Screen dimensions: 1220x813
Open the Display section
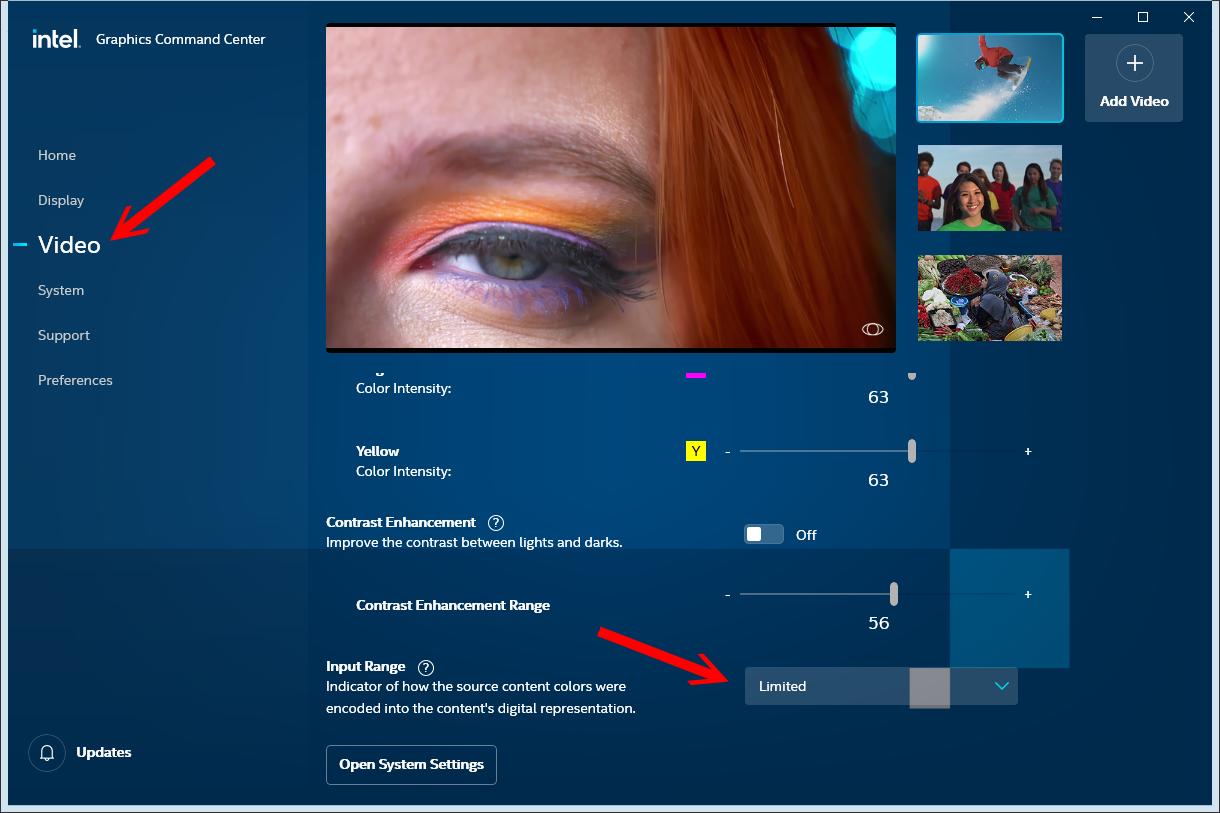(x=61, y=200)
